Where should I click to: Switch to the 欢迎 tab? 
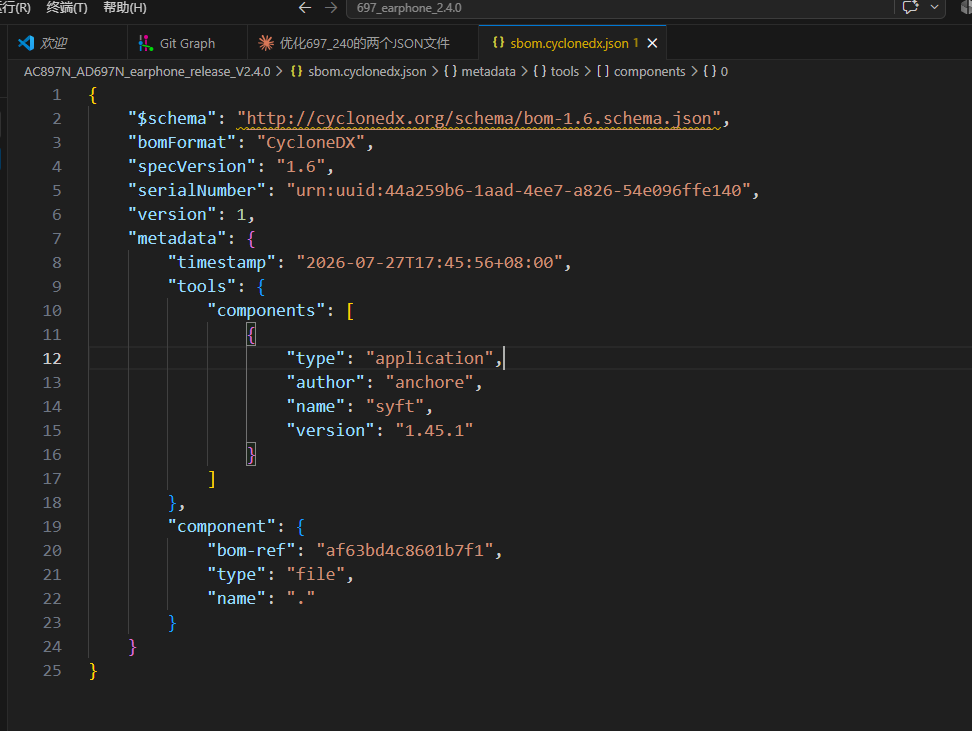(67, 43)
